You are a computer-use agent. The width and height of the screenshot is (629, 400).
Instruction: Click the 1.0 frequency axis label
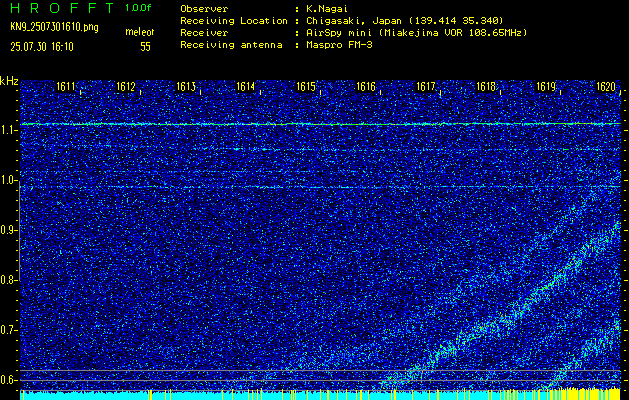[7, 181]
